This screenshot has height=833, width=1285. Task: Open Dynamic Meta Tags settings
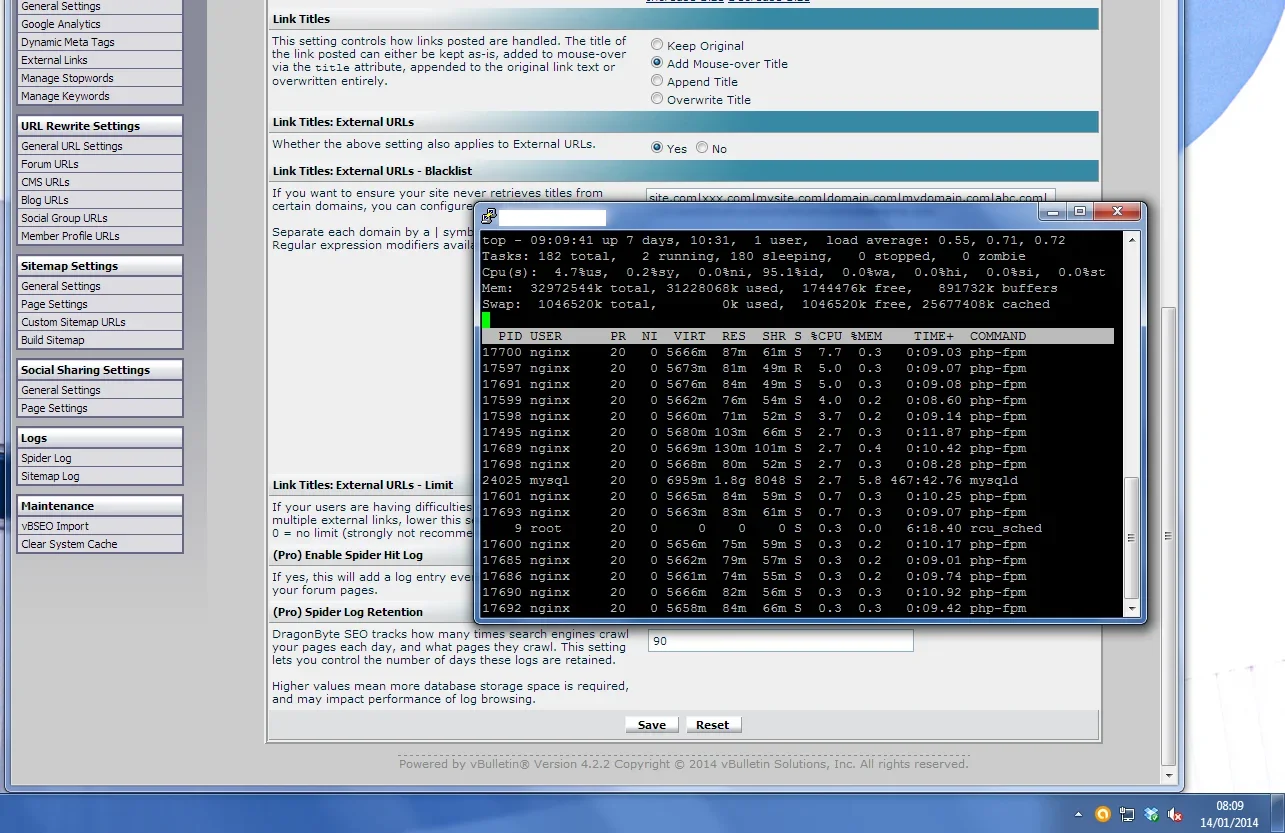tap(100, 42)
